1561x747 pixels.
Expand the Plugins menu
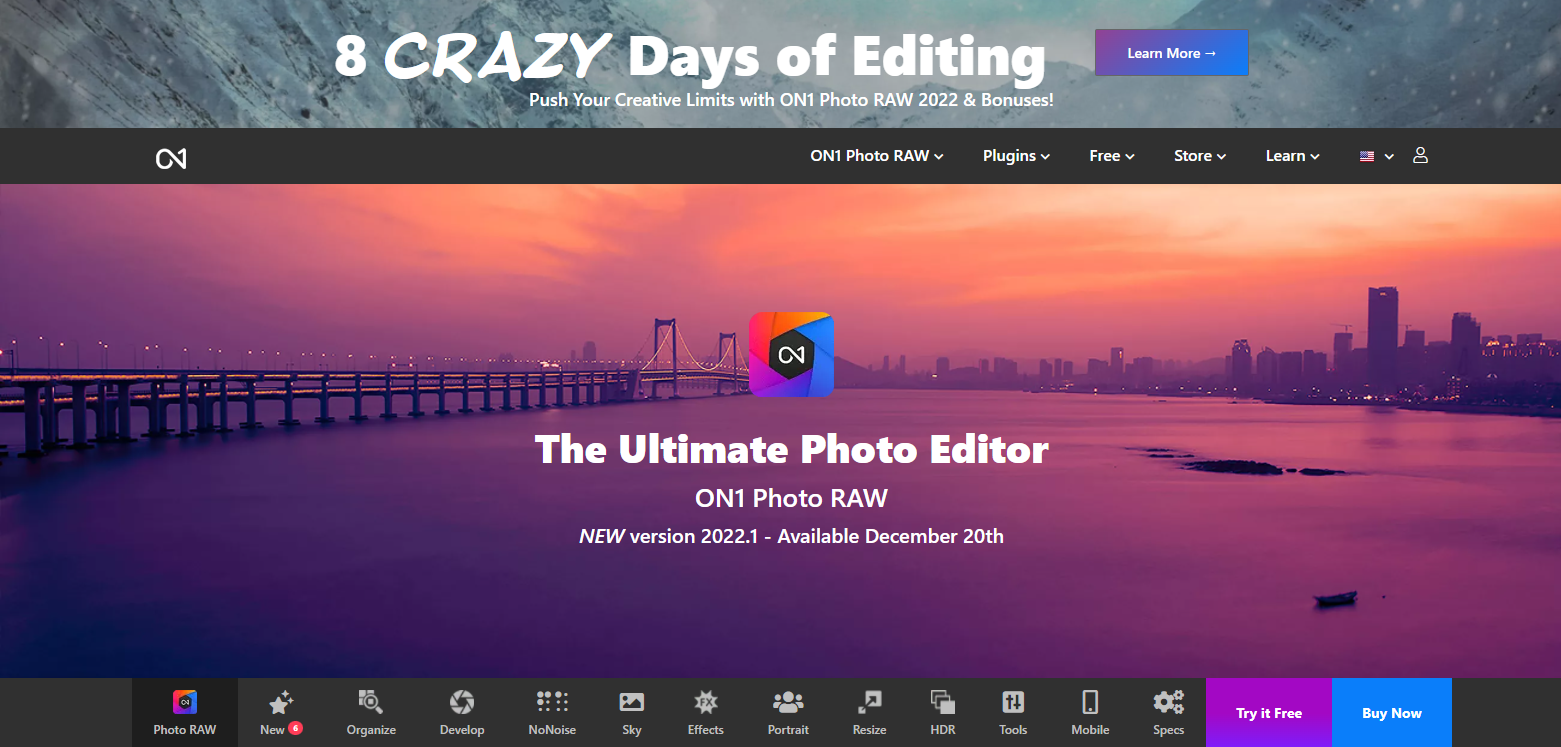click(1016, 156)
